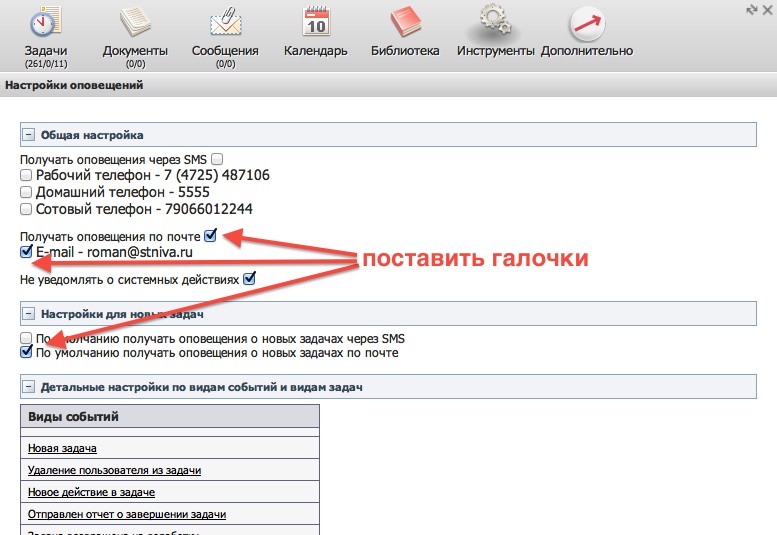This screenshot has width=777, height=535.
Task: Uncheck Не уведомлять о системных действиях
Action: [249, 279]
